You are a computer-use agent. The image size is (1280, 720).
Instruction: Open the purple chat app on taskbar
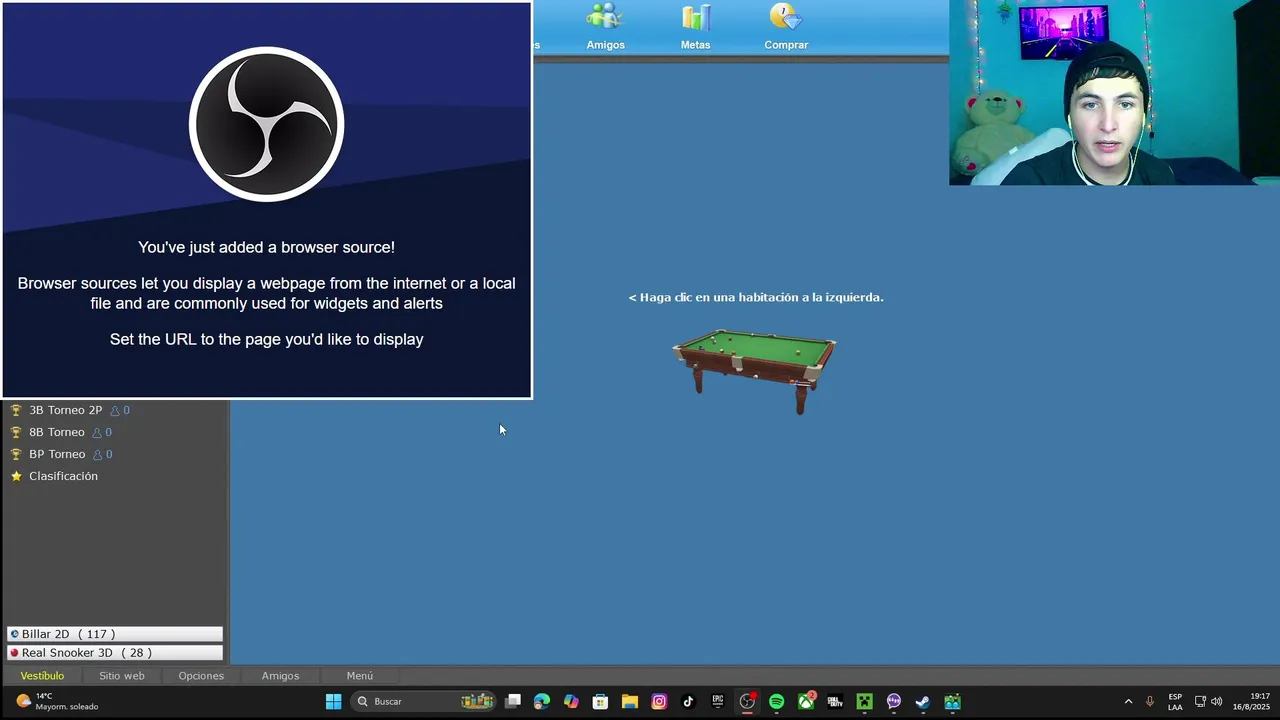tap(894, 702)
